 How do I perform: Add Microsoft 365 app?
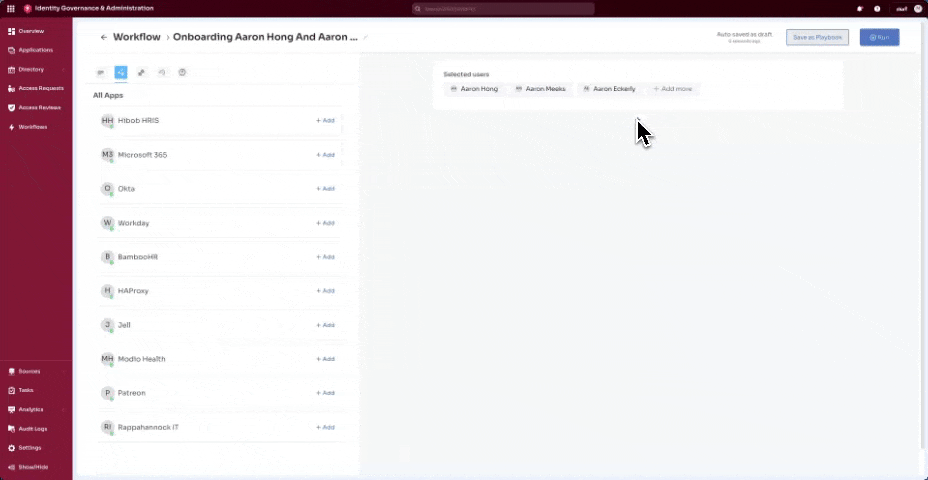tap(325, 155)
